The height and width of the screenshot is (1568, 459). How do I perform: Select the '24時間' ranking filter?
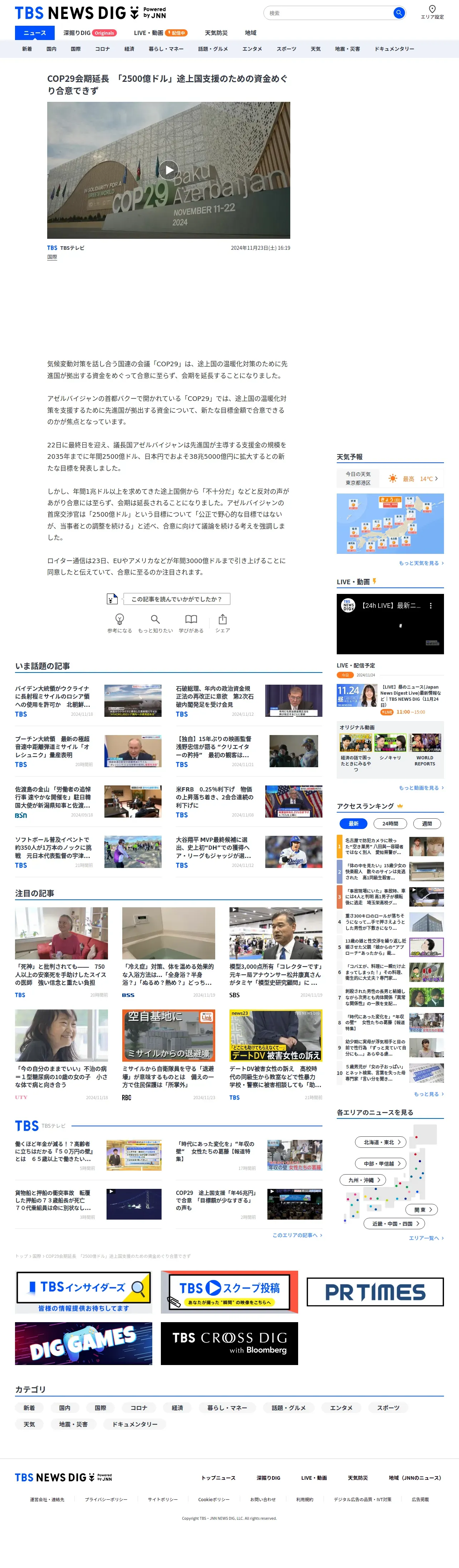pyautogui.click(x=390, y=824)
